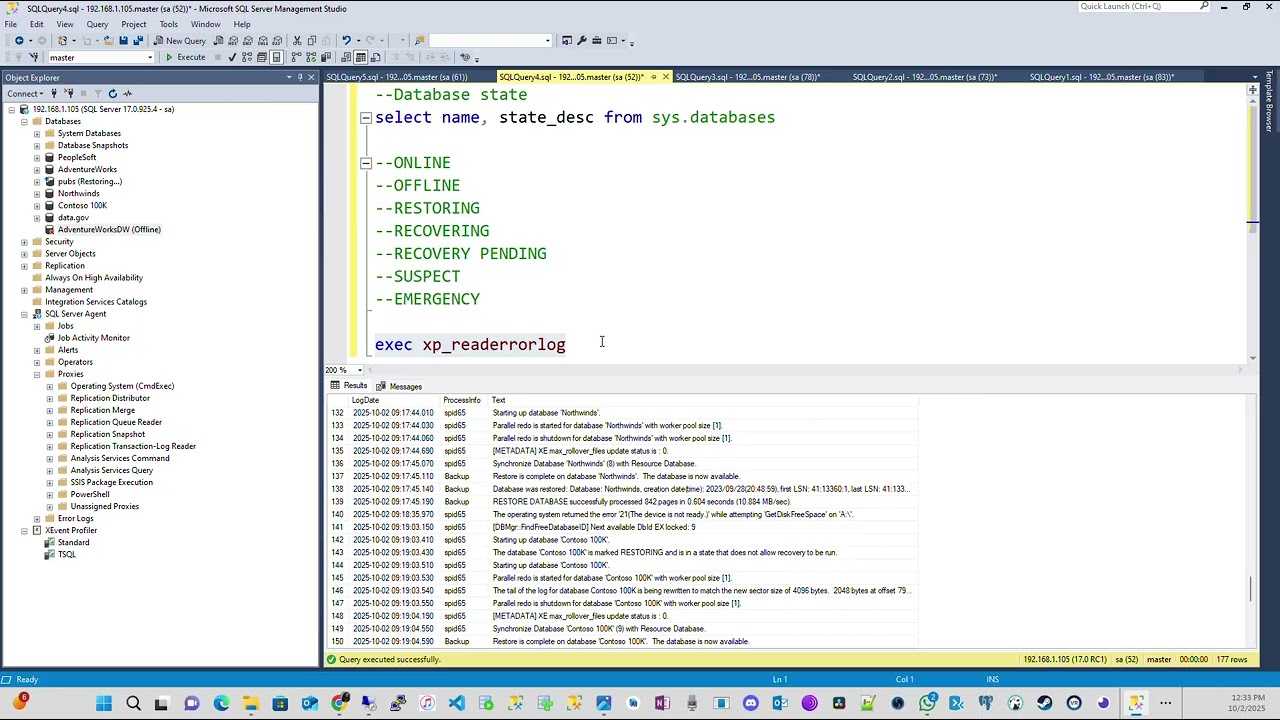
Task: Click the results grid vertical scrollbar thumb
Action: pos(1251,589)
